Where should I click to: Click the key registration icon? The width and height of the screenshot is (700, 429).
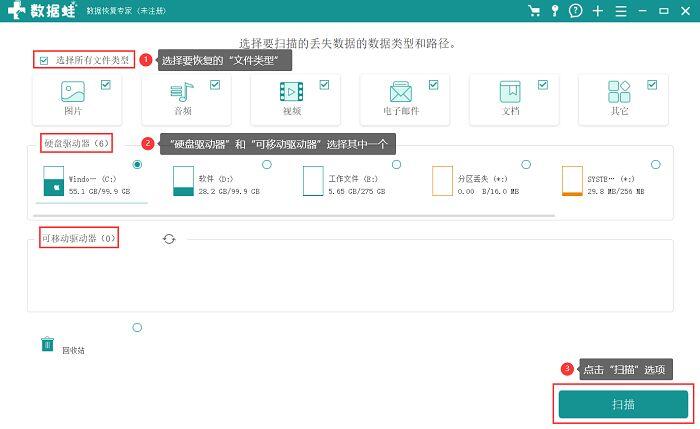pyautogui.click(x=554, y=11)
